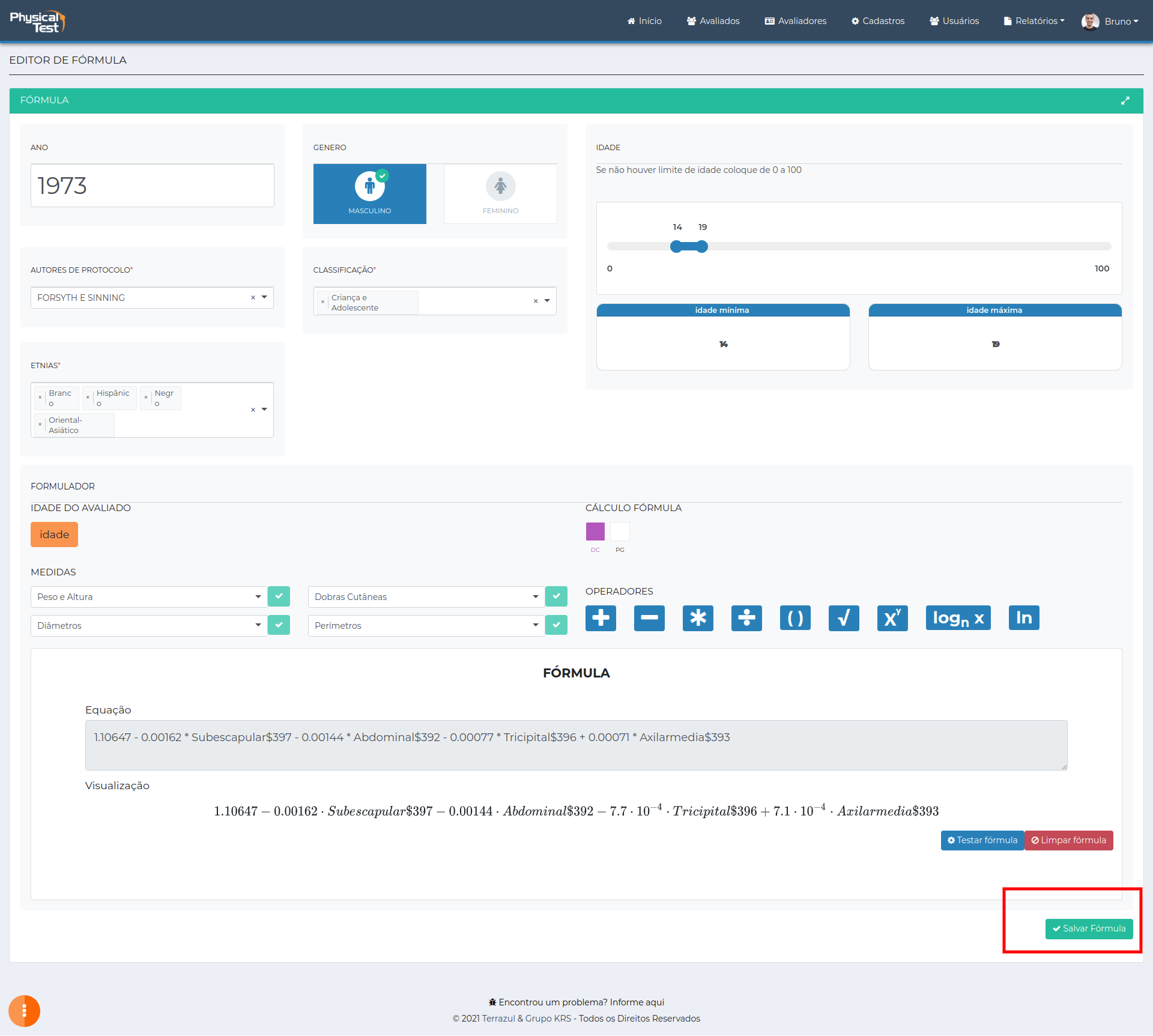Insert the x power y operator
The image size is (1153, 1036).
[892, 618]
